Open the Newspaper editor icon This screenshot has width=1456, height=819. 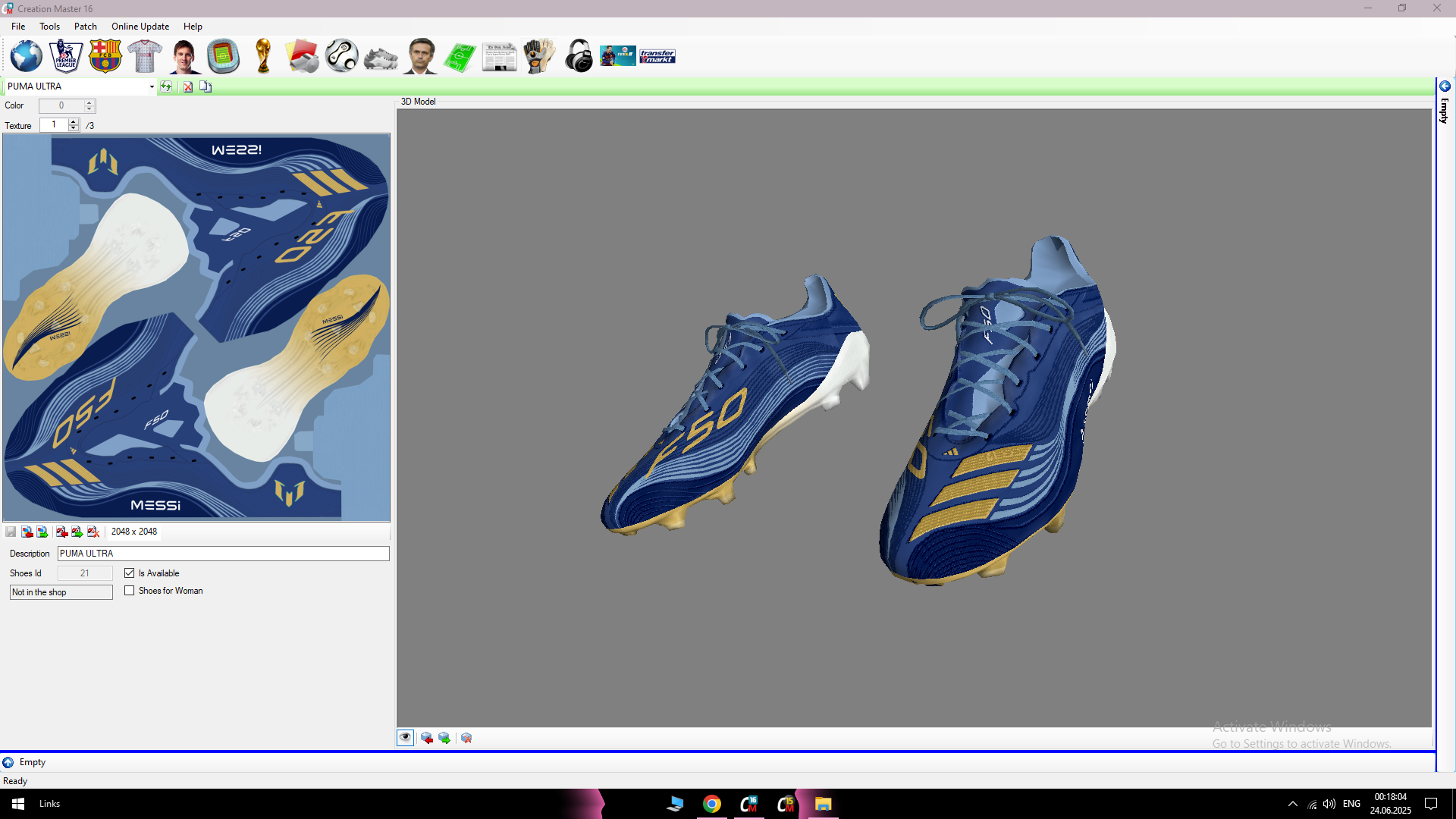[500, 57]
